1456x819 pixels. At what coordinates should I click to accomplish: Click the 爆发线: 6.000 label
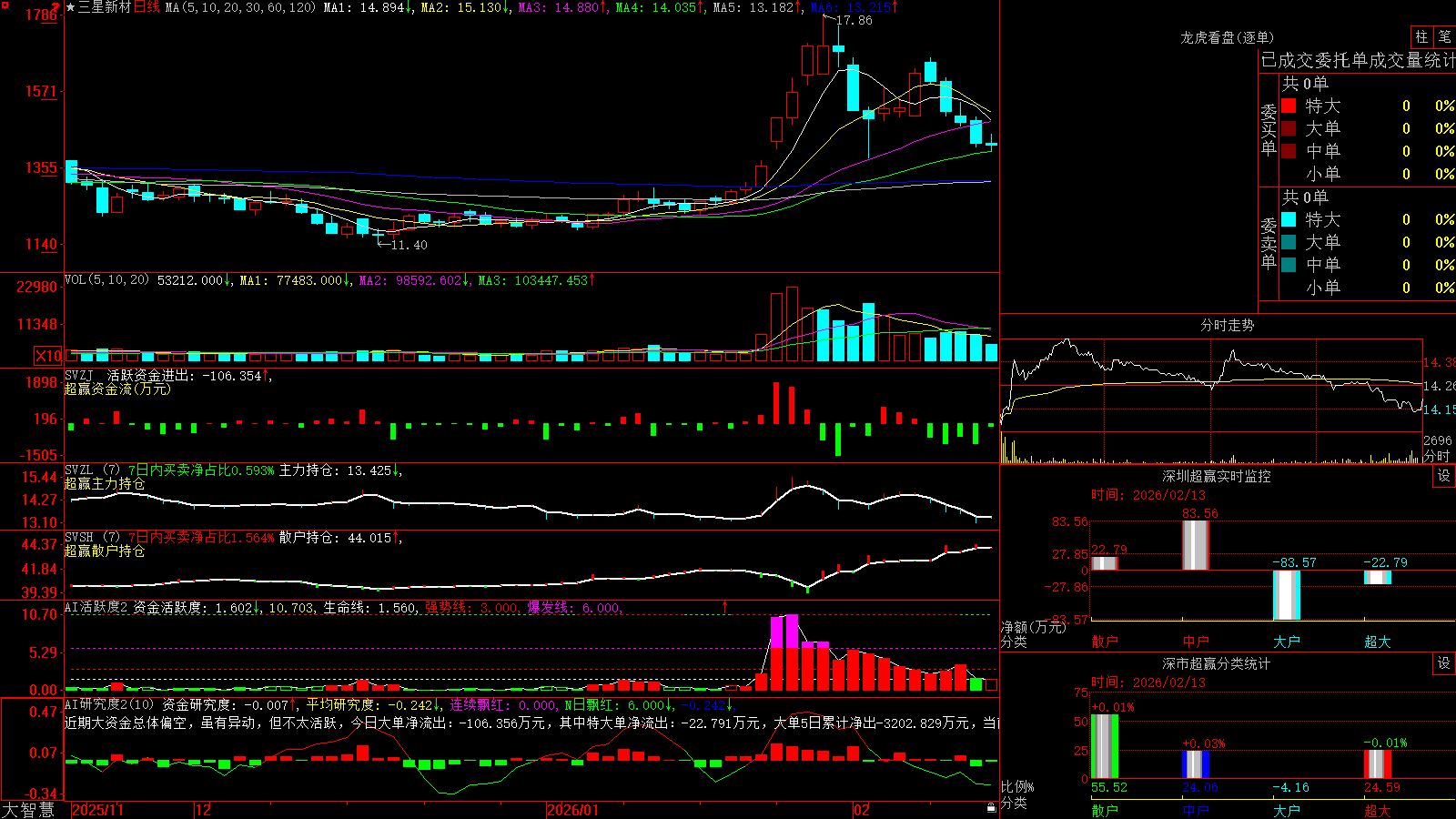point(573,608)
